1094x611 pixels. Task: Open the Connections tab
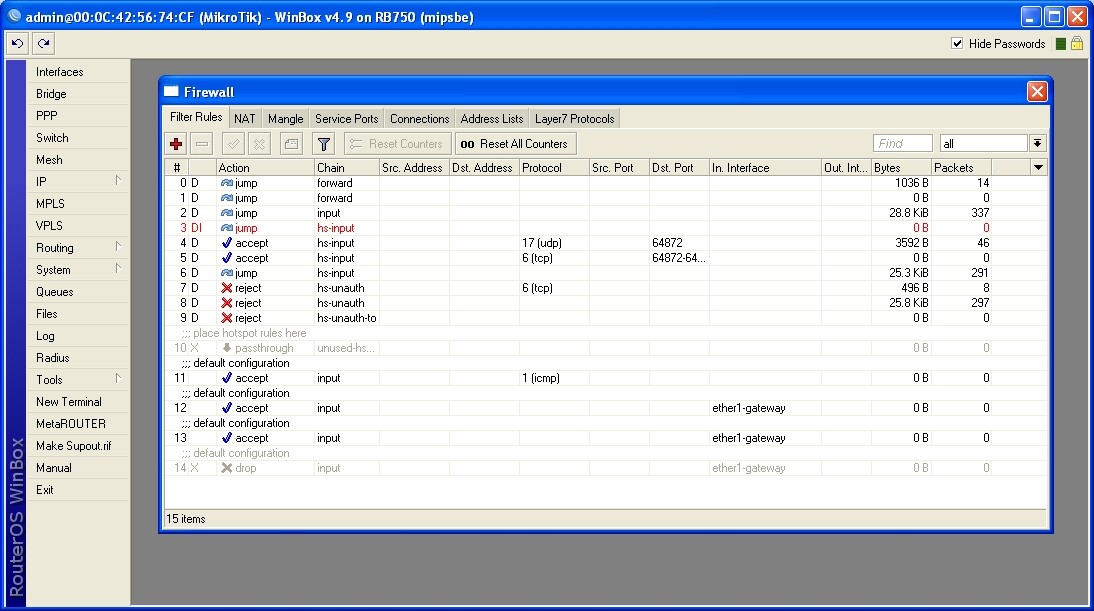(x=419, y=119)
